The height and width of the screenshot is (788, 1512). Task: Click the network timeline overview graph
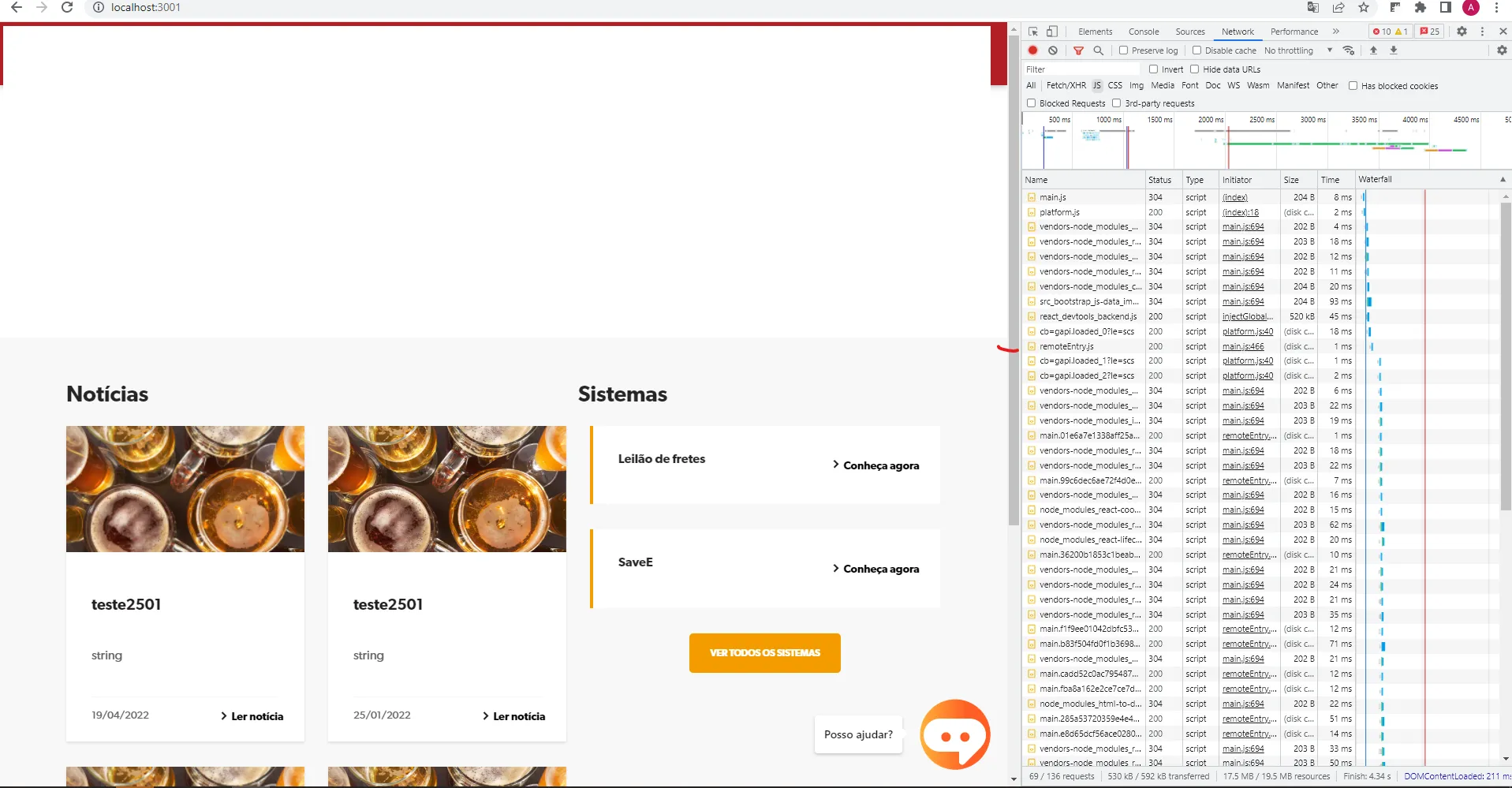pyautogui.click(x=1267, y=140)
